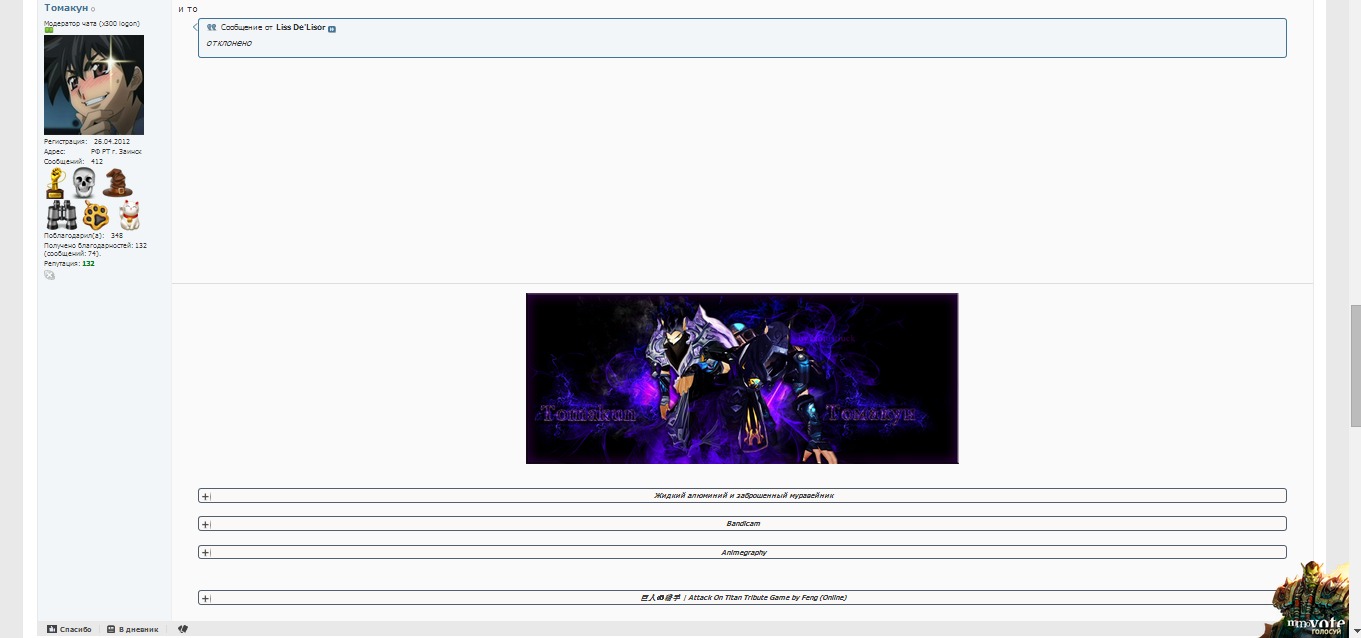The height and width of the screenshot is (638, 1361).
Task: Expand the Жидкий алюминий spoiler plus
Action: click(205, 496)
